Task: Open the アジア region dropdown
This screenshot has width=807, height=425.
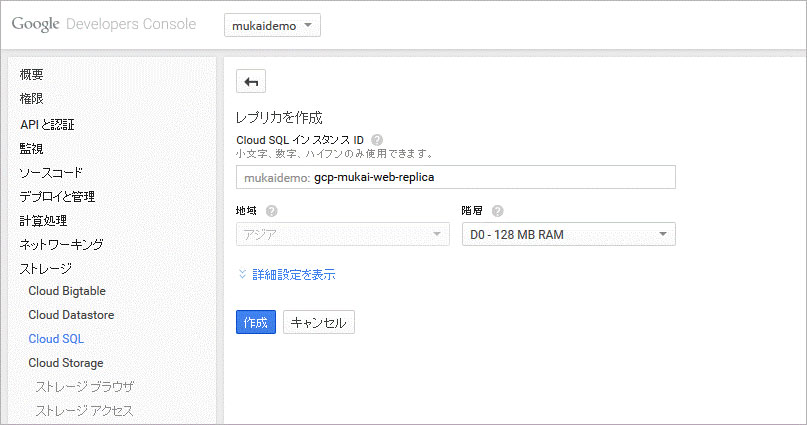Action: [343, 235]
